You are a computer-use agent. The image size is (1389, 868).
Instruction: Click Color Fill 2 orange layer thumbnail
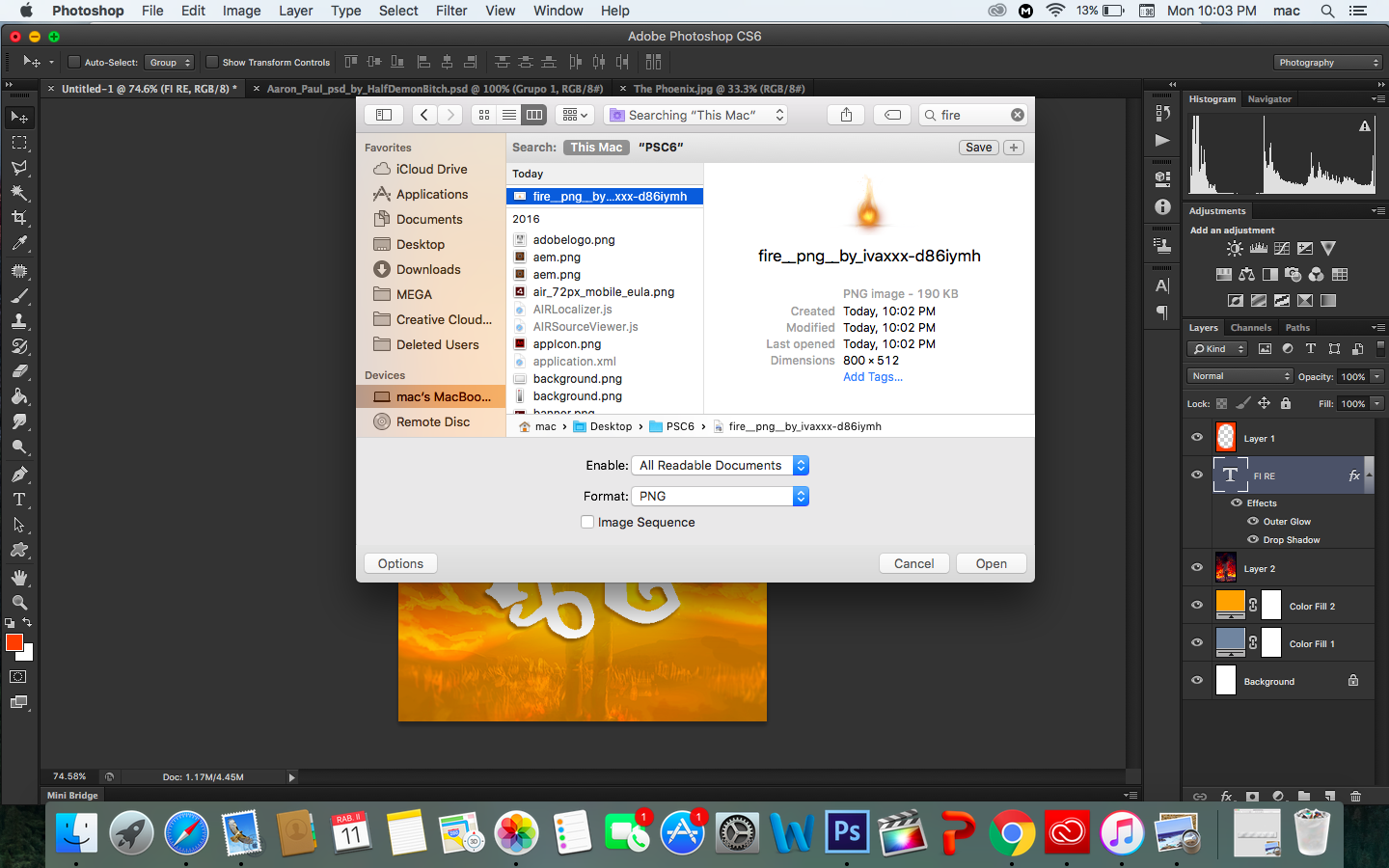[x=1230, y=605]
